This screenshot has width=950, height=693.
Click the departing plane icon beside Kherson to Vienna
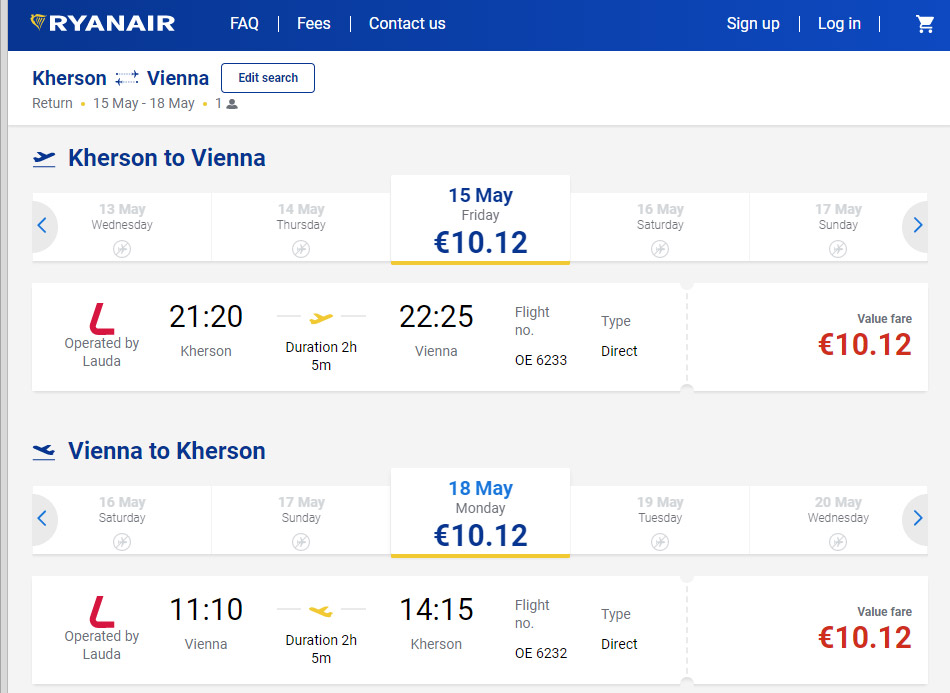pos(44,159)
